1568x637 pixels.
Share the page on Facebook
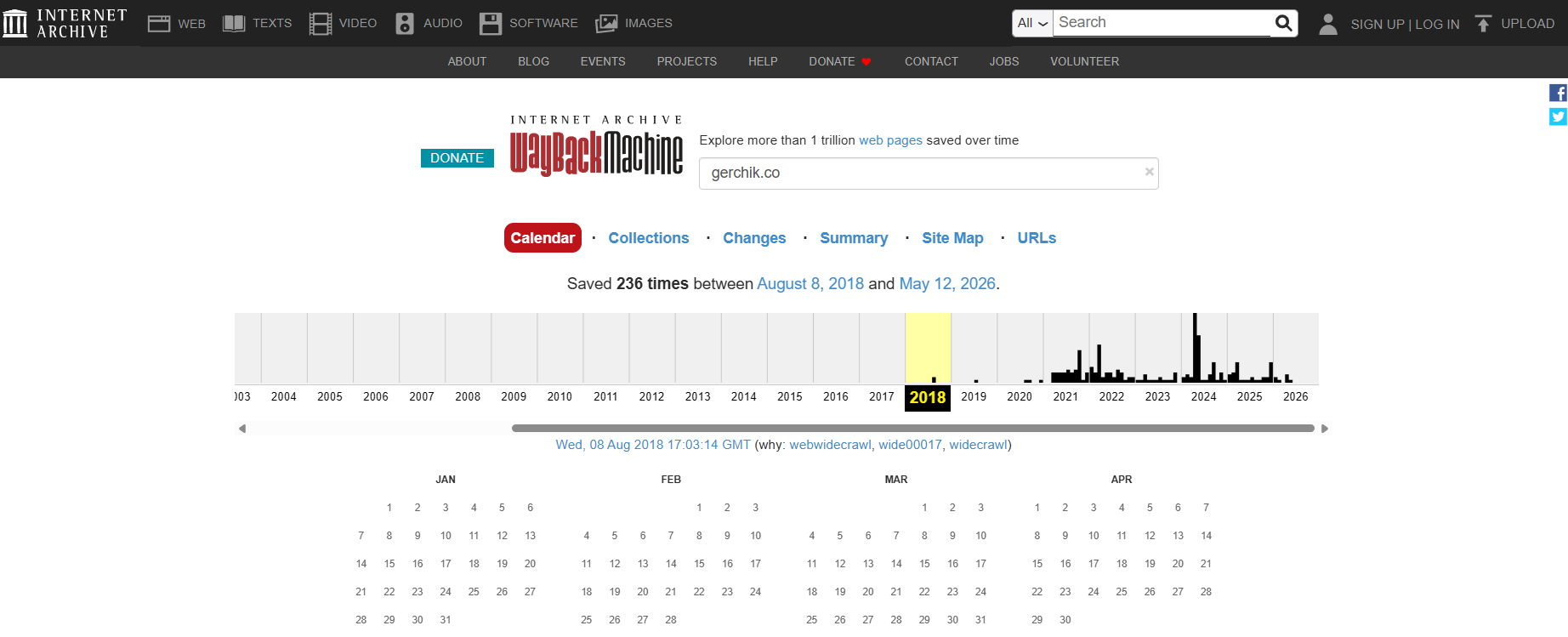(x=1558, y=93)
